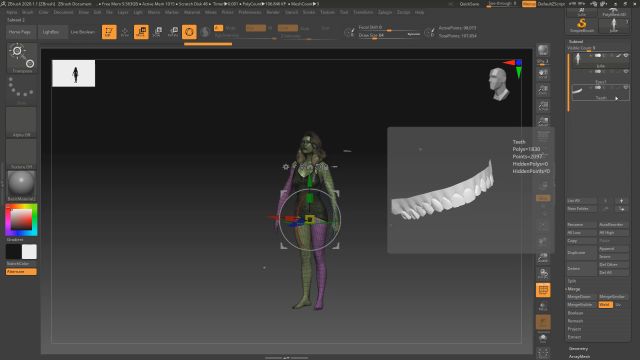Toggle Live Boolean mode

82,32
